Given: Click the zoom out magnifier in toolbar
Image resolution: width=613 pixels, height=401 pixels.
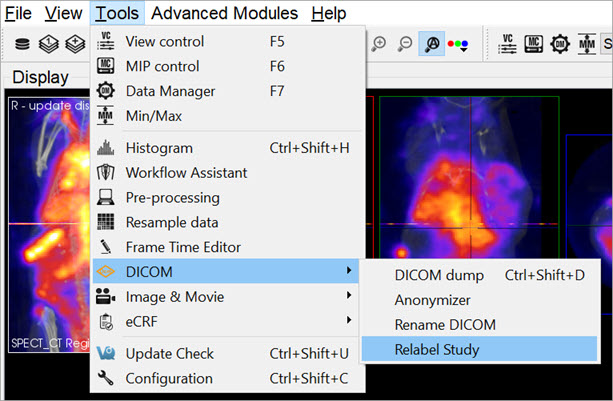Looking at the screenshot, I should [406, 44].
